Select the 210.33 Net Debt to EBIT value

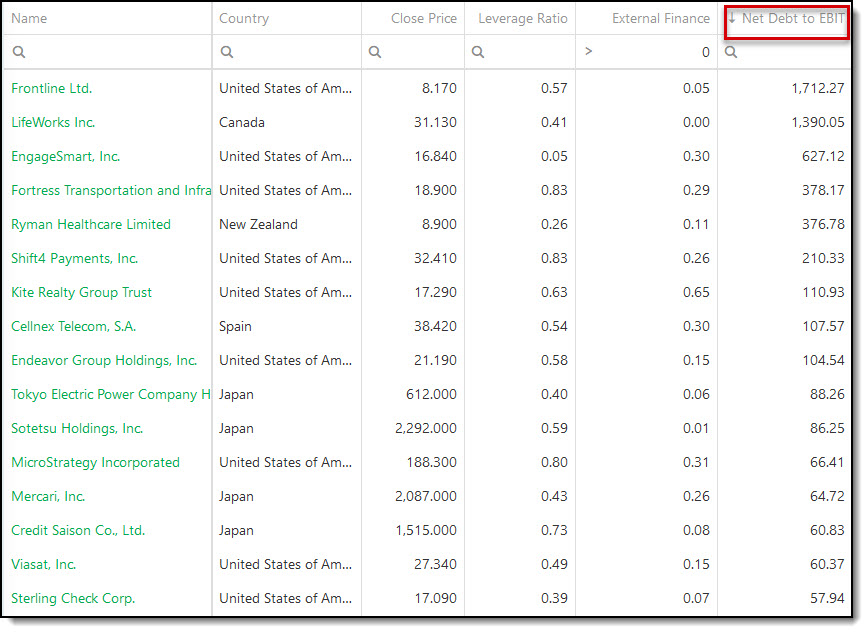click(x=823, y=259)
